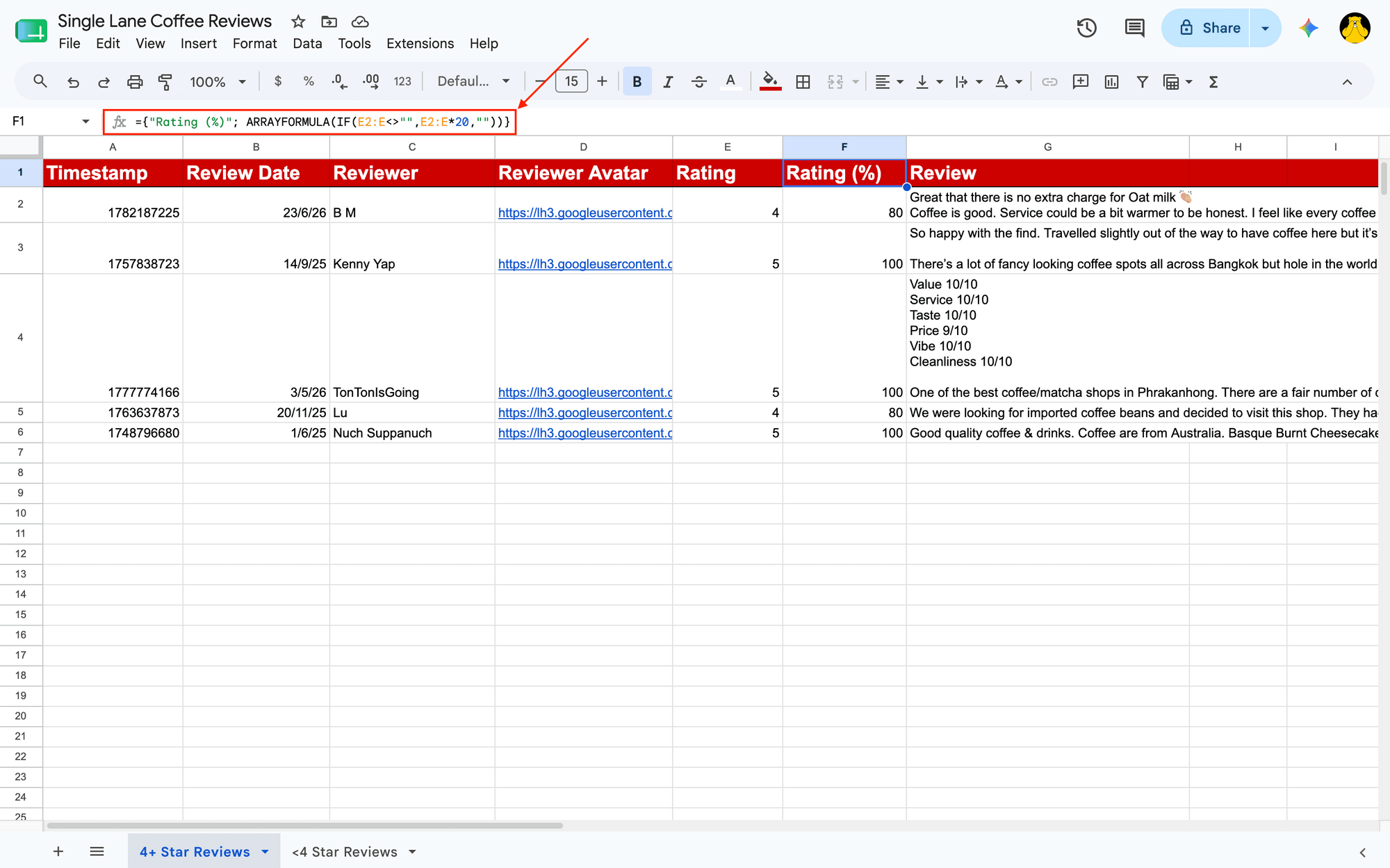The image size is (1390, 868).
Task: Decrease decimal places
Action: coord(339,81)
